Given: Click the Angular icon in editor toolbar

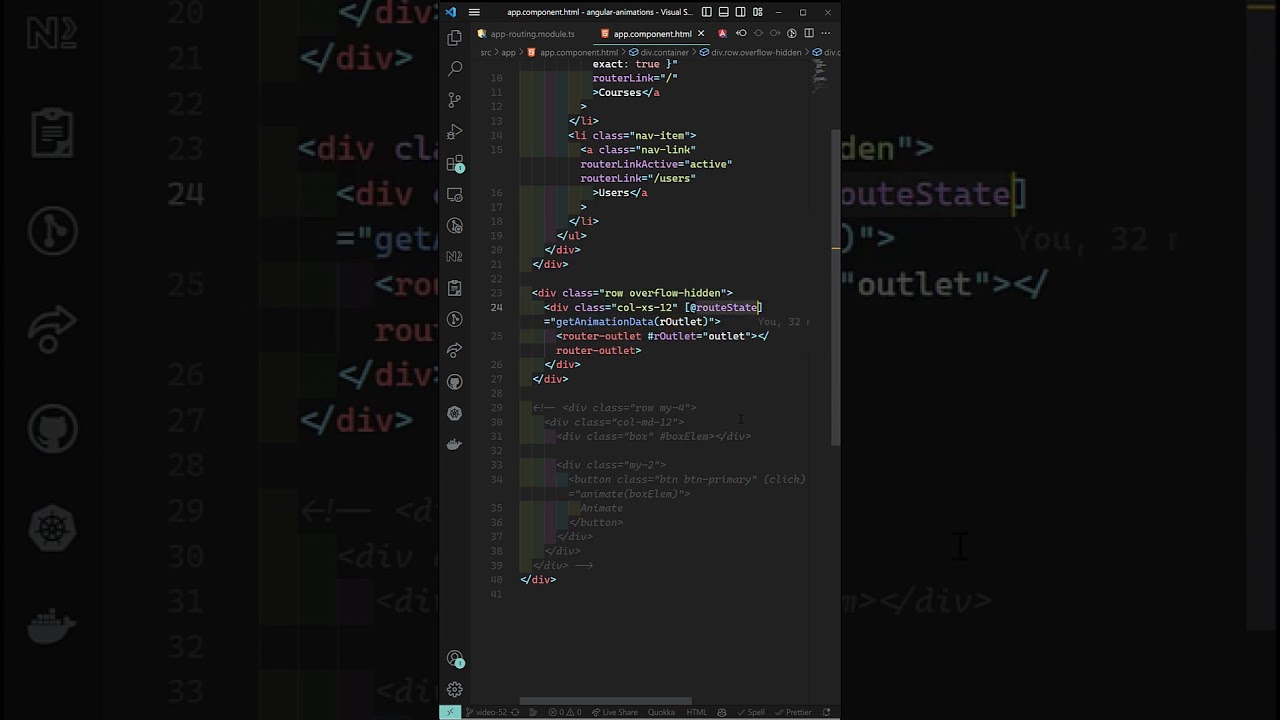Looking at the screenshot, I should 722,34.
